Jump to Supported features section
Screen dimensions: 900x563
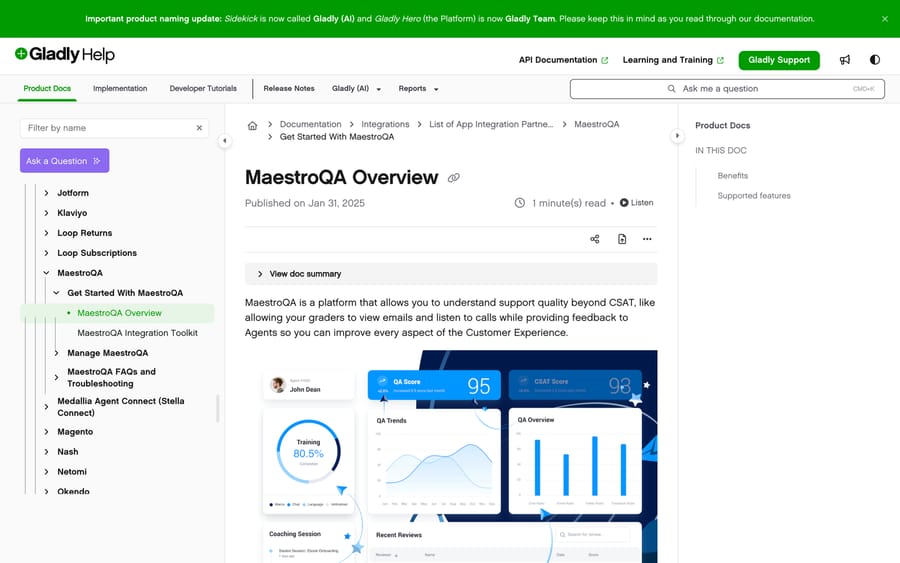coord(754,196)
